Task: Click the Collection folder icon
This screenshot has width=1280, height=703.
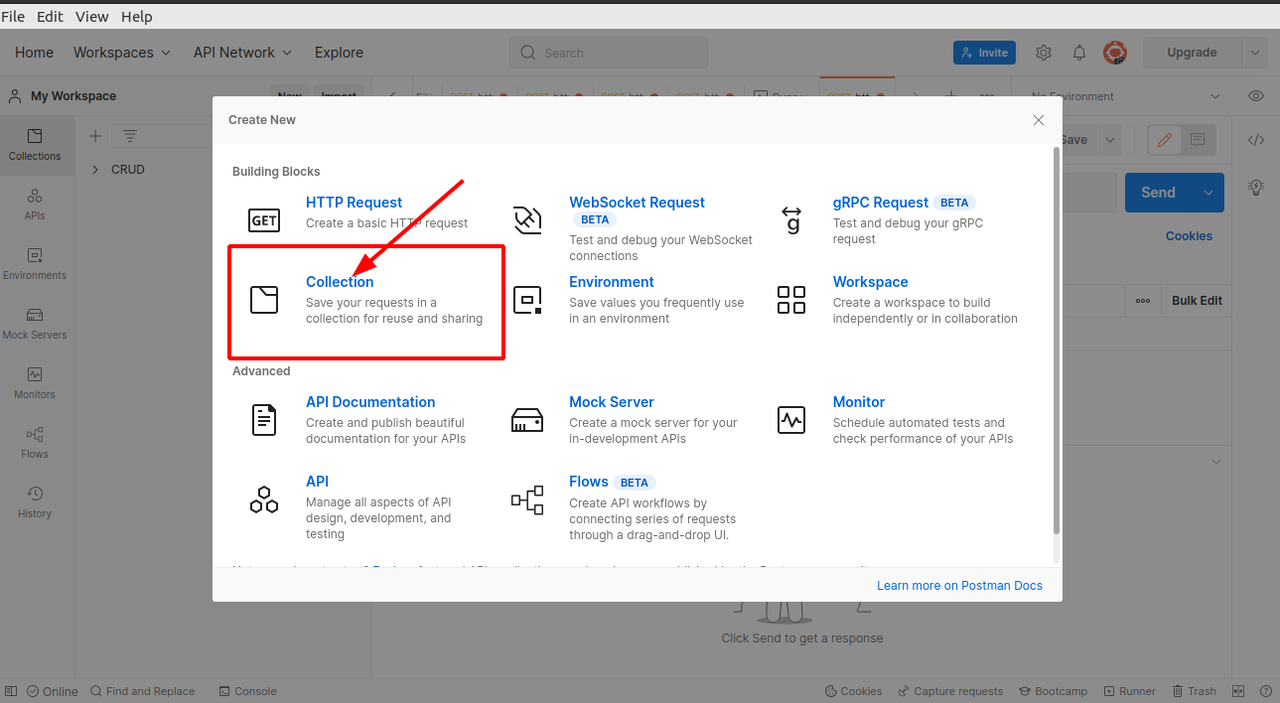Action: pyautogui.click(x=264, y=299)
